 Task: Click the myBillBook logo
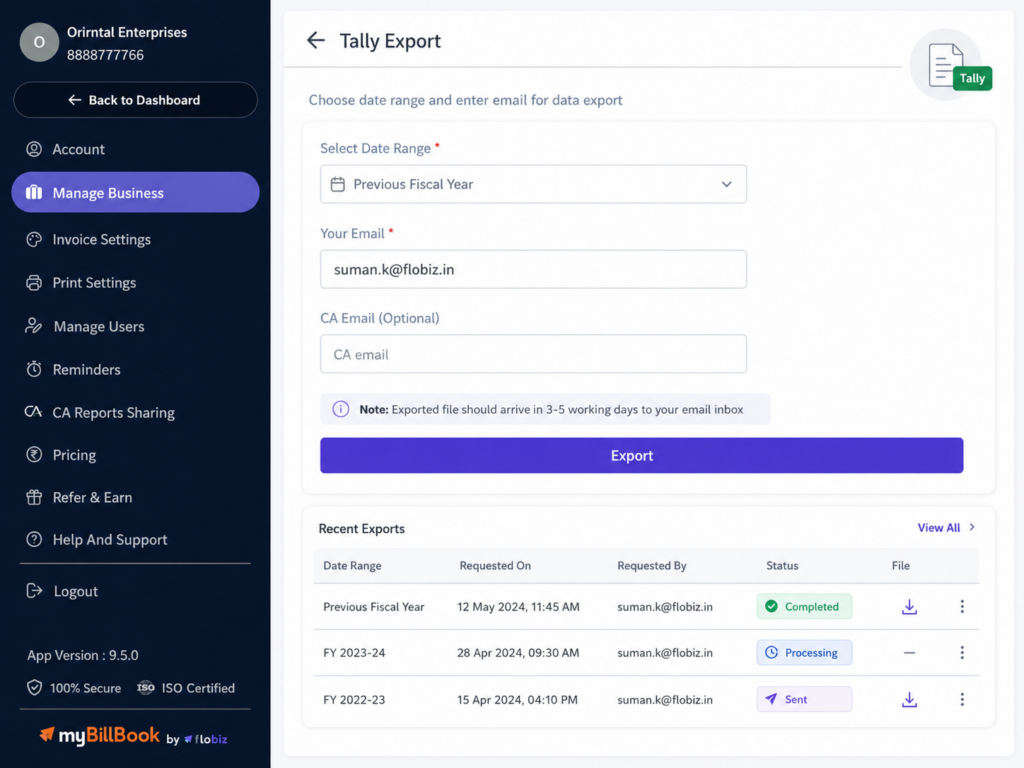pyautogui.click(x=99, y=736)
